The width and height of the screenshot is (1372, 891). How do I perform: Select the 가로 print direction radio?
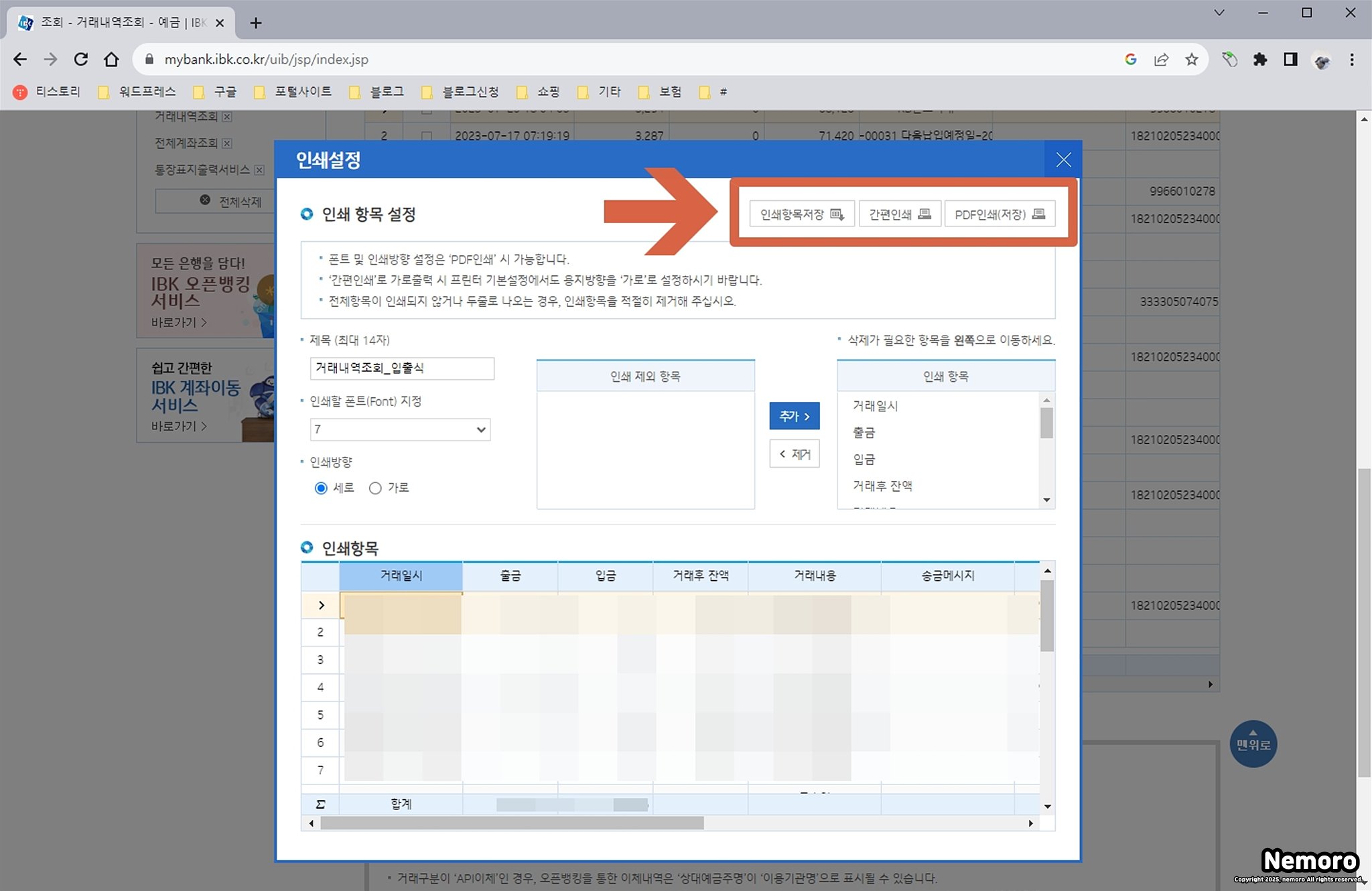point(375,488)
